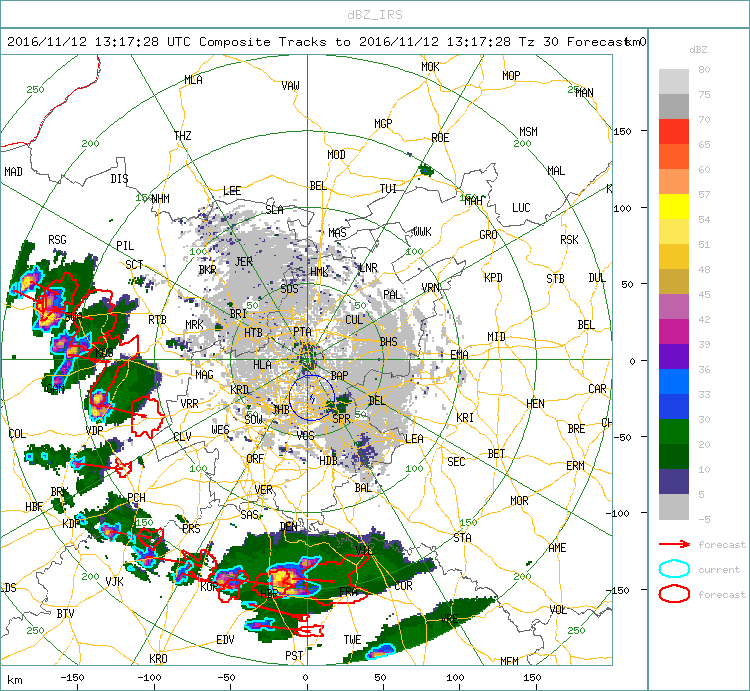
Task: Click the 80 value in dBZ legend
Action: coord(704,69)
